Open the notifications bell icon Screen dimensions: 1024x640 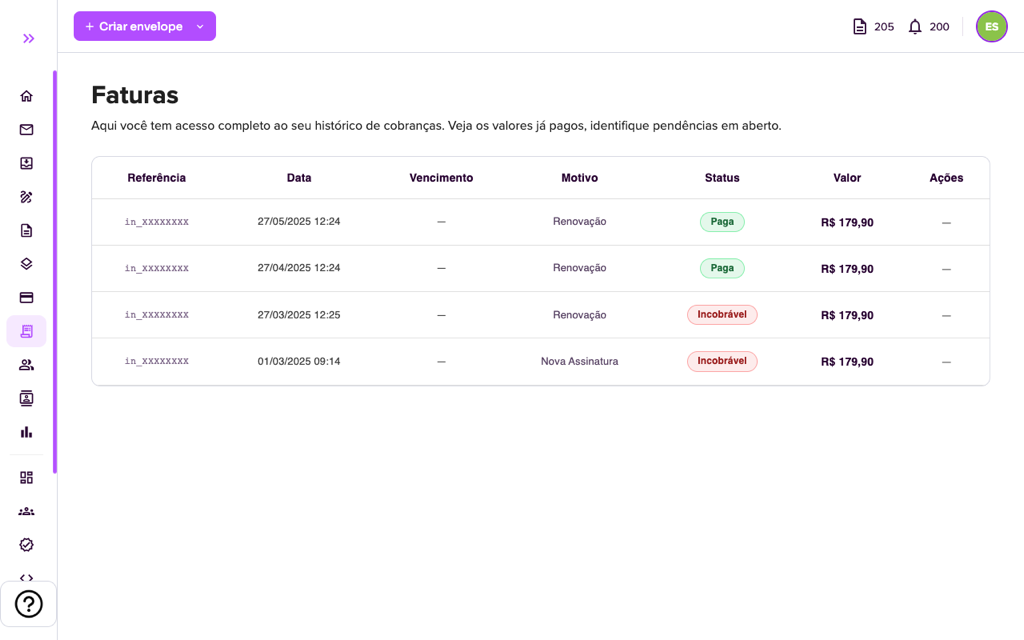click(915, 27)
